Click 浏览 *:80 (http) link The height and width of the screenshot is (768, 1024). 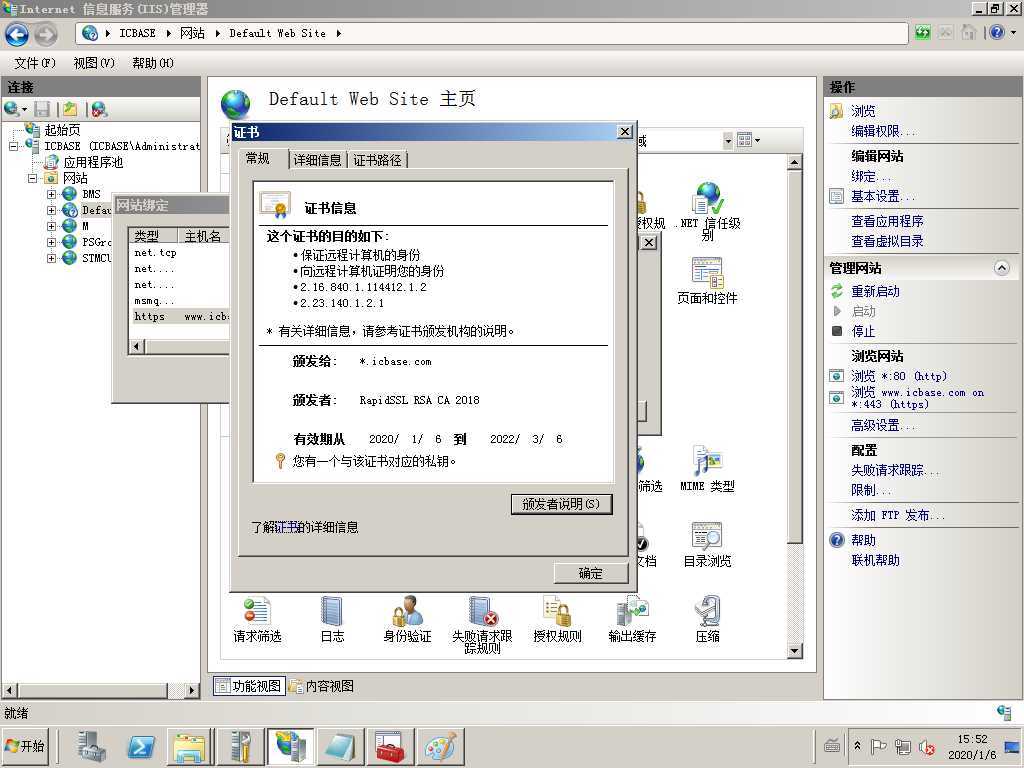pyautogui.click(x=899, y=376)
